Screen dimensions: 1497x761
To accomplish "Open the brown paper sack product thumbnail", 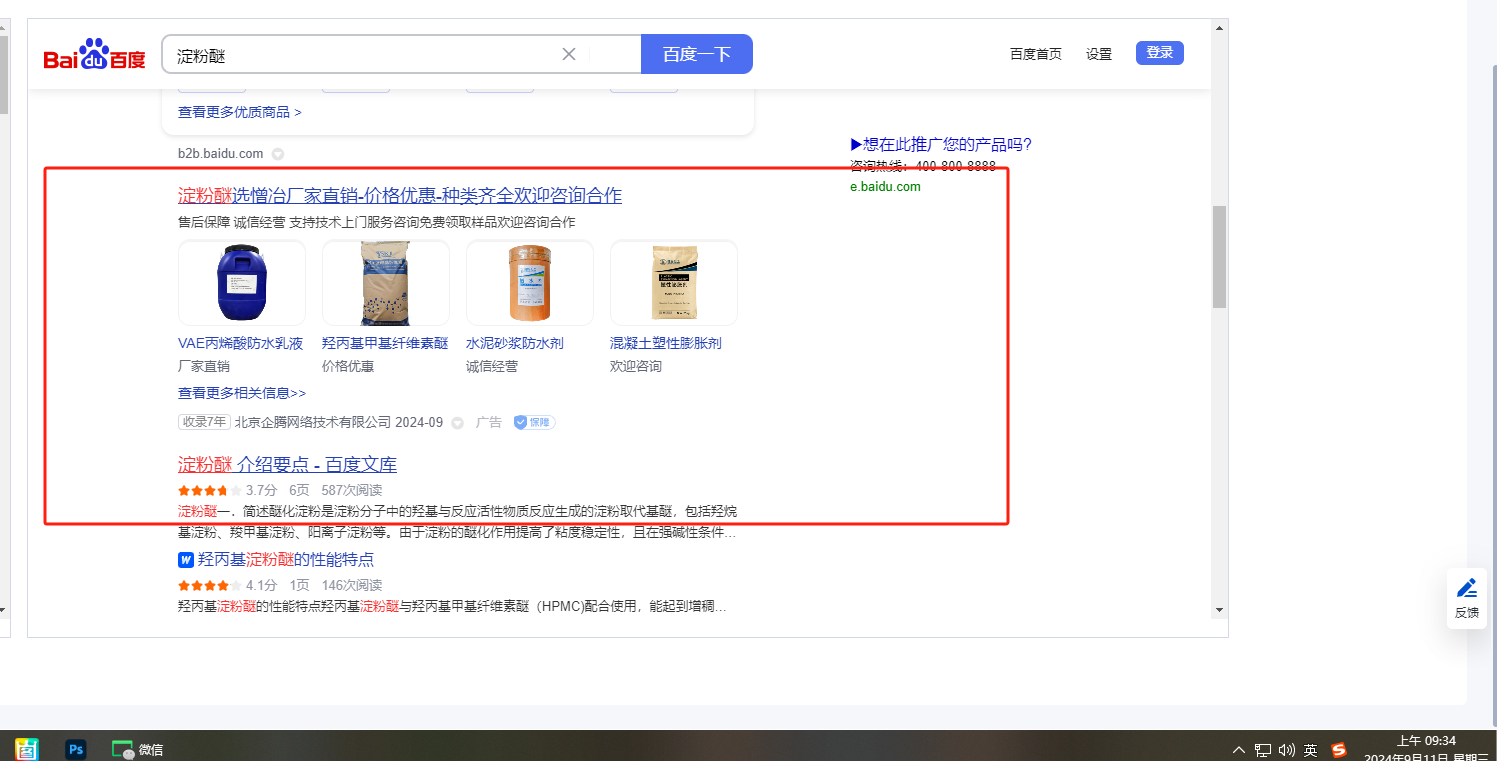I will click(386, 283).
